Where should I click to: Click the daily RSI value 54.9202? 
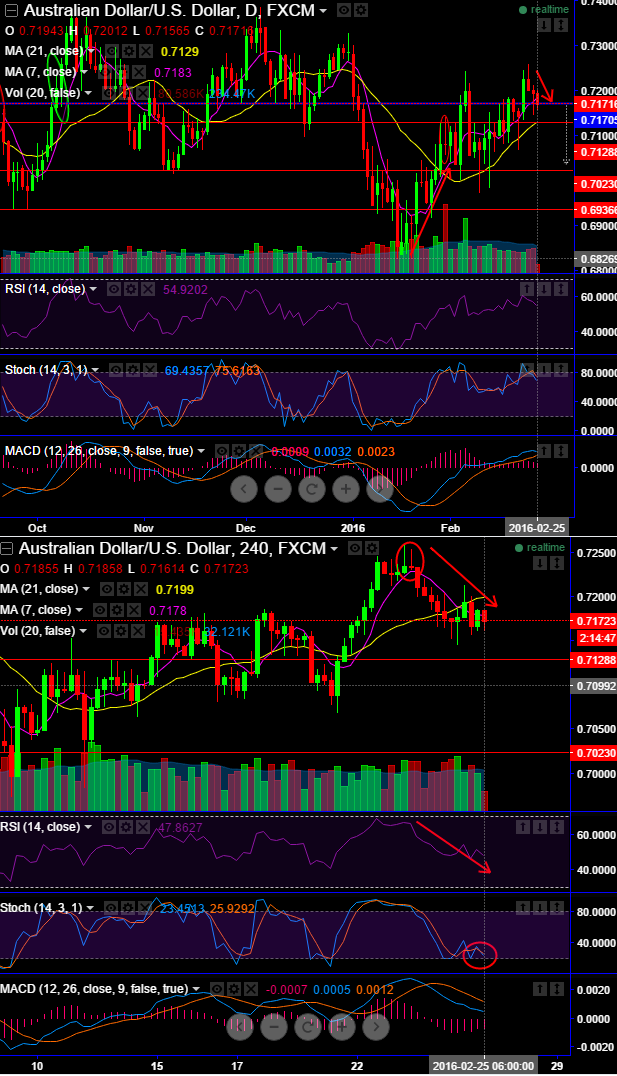[185, 290]
